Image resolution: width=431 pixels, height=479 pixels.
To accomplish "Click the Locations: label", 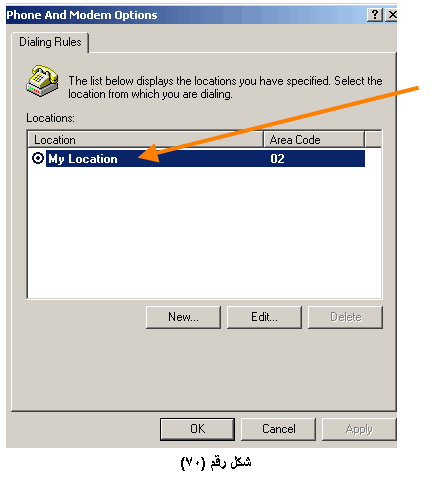I will click(50, 118).
